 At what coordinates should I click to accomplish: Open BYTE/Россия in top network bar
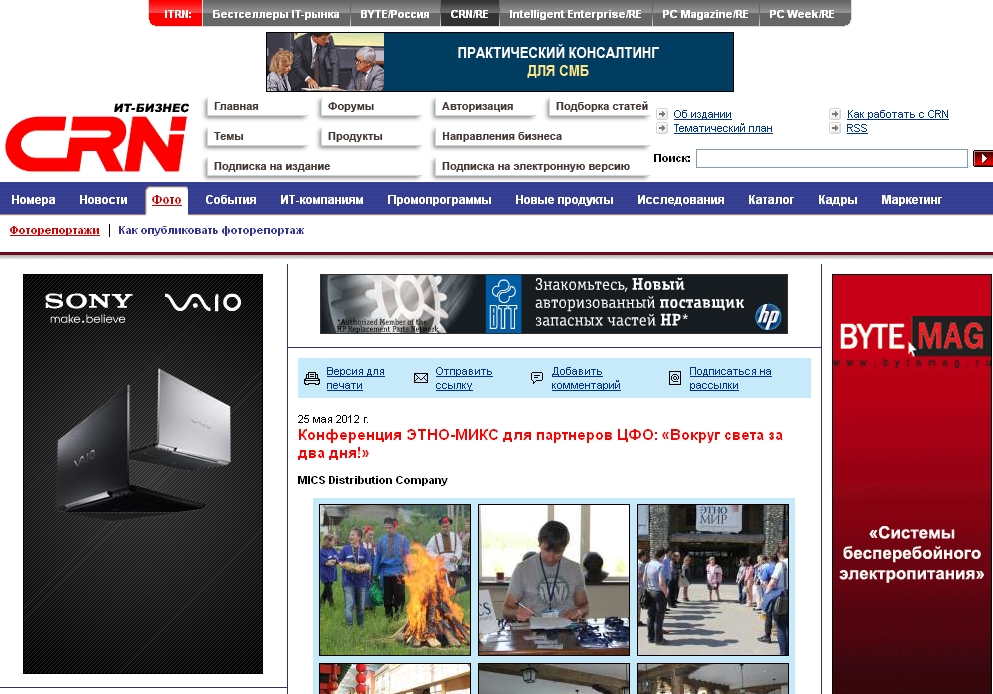tap(395, 14)
